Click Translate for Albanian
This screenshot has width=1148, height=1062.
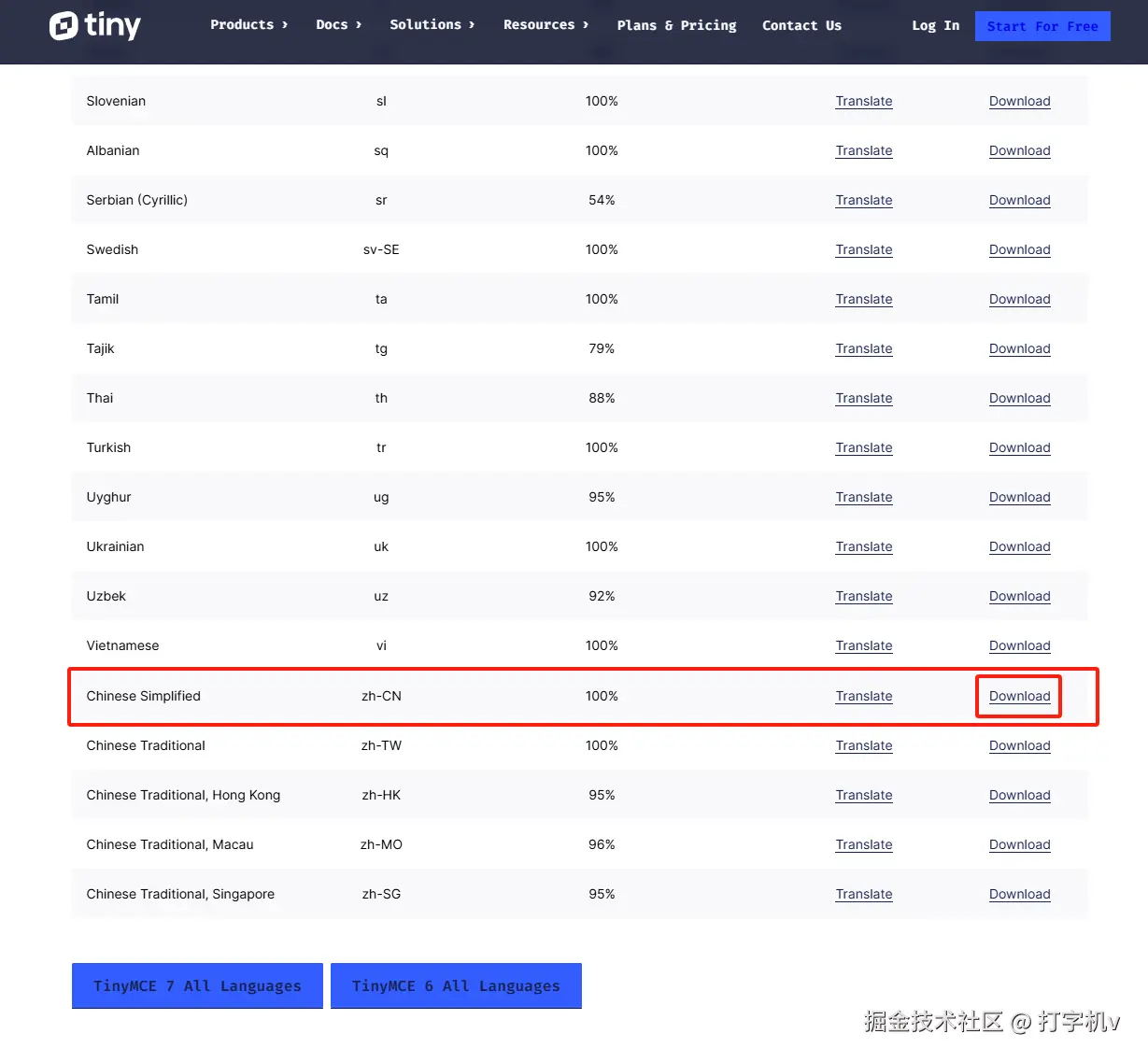tap(864, 150)
